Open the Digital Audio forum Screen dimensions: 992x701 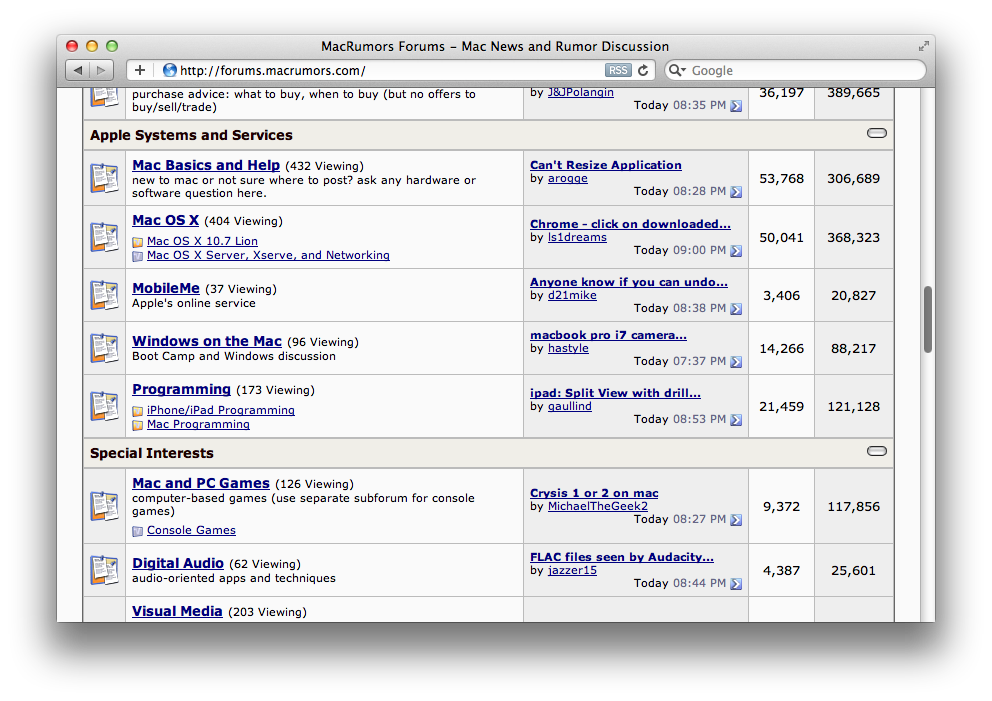[x=178, y=563]
